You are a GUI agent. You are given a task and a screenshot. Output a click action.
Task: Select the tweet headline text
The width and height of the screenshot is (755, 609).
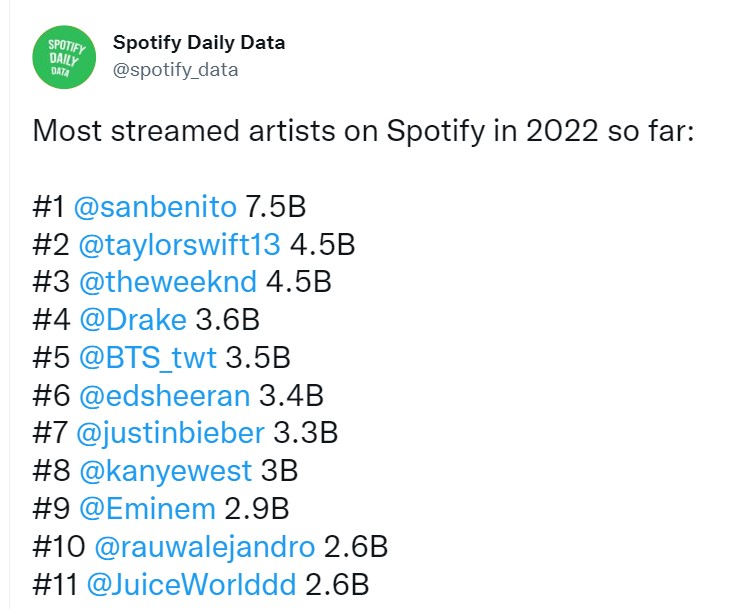click(x=364, y=131)
